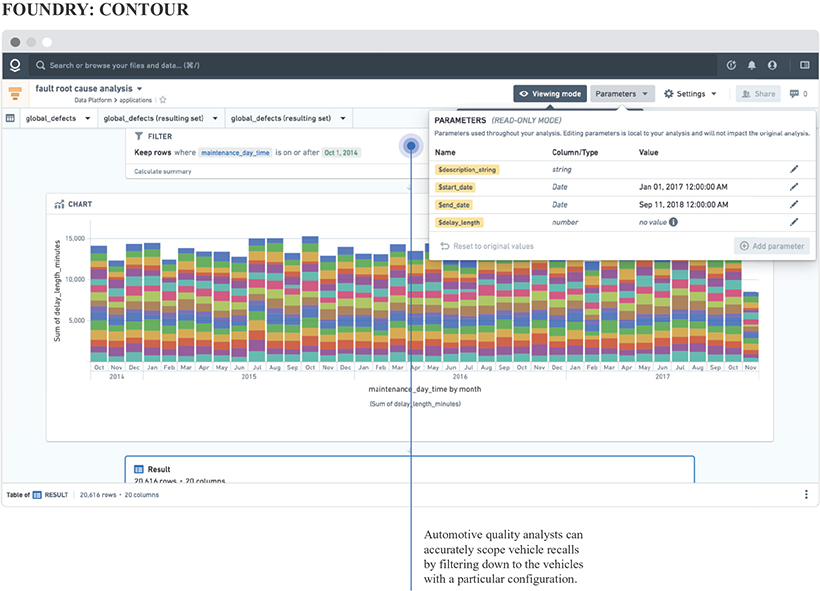This screenshot has width=820, height=591.
Task: Star the analysis as a favorite
Action: tap(163, 100)
